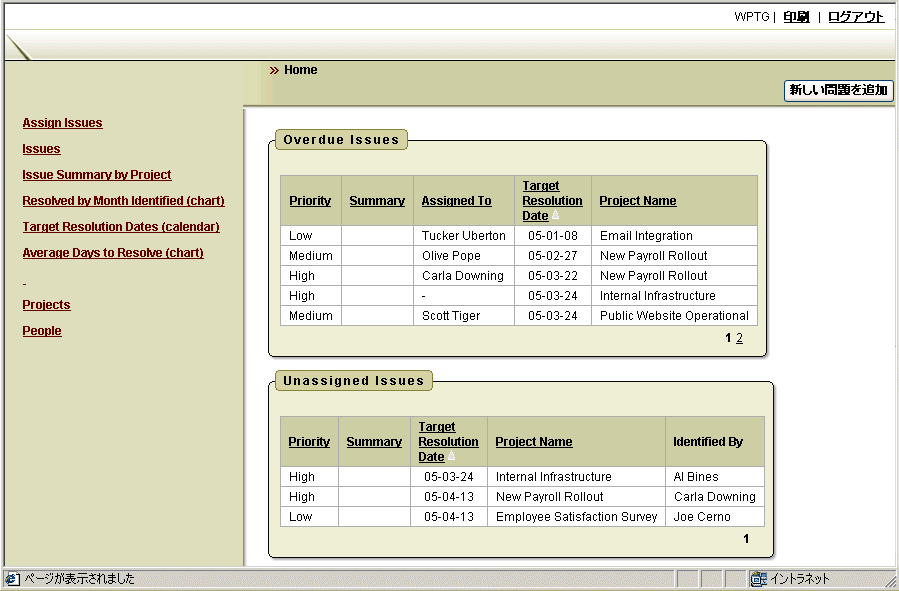Click the Unassigned Issues Target Resolution Date sort arrow
Screen dimensions: 899x591
coord(451,456)
